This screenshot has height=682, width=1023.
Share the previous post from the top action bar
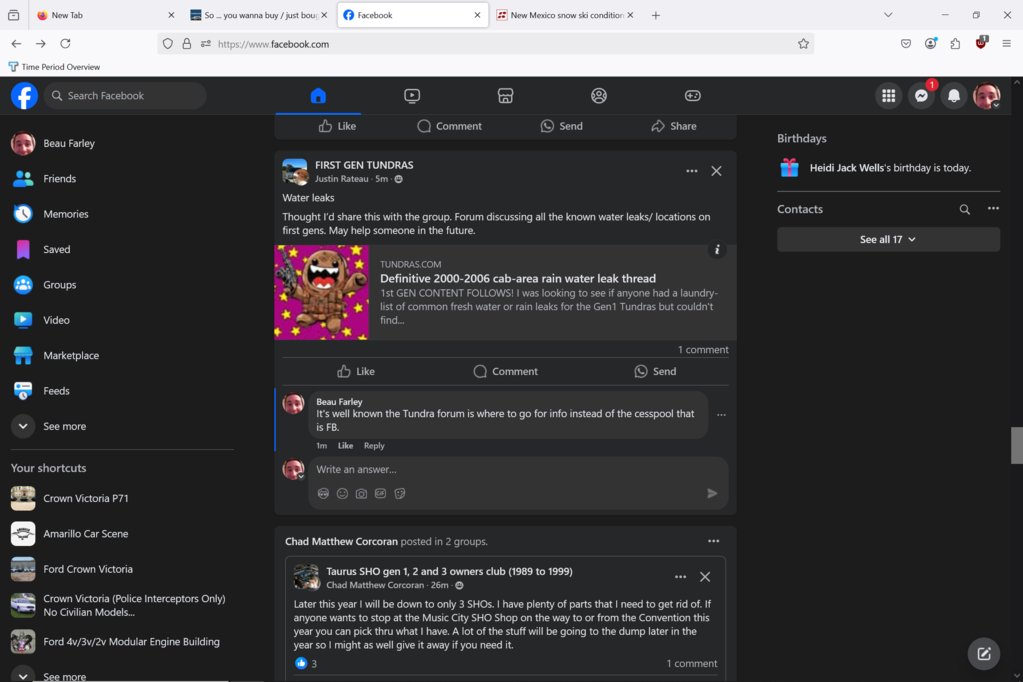674,126
